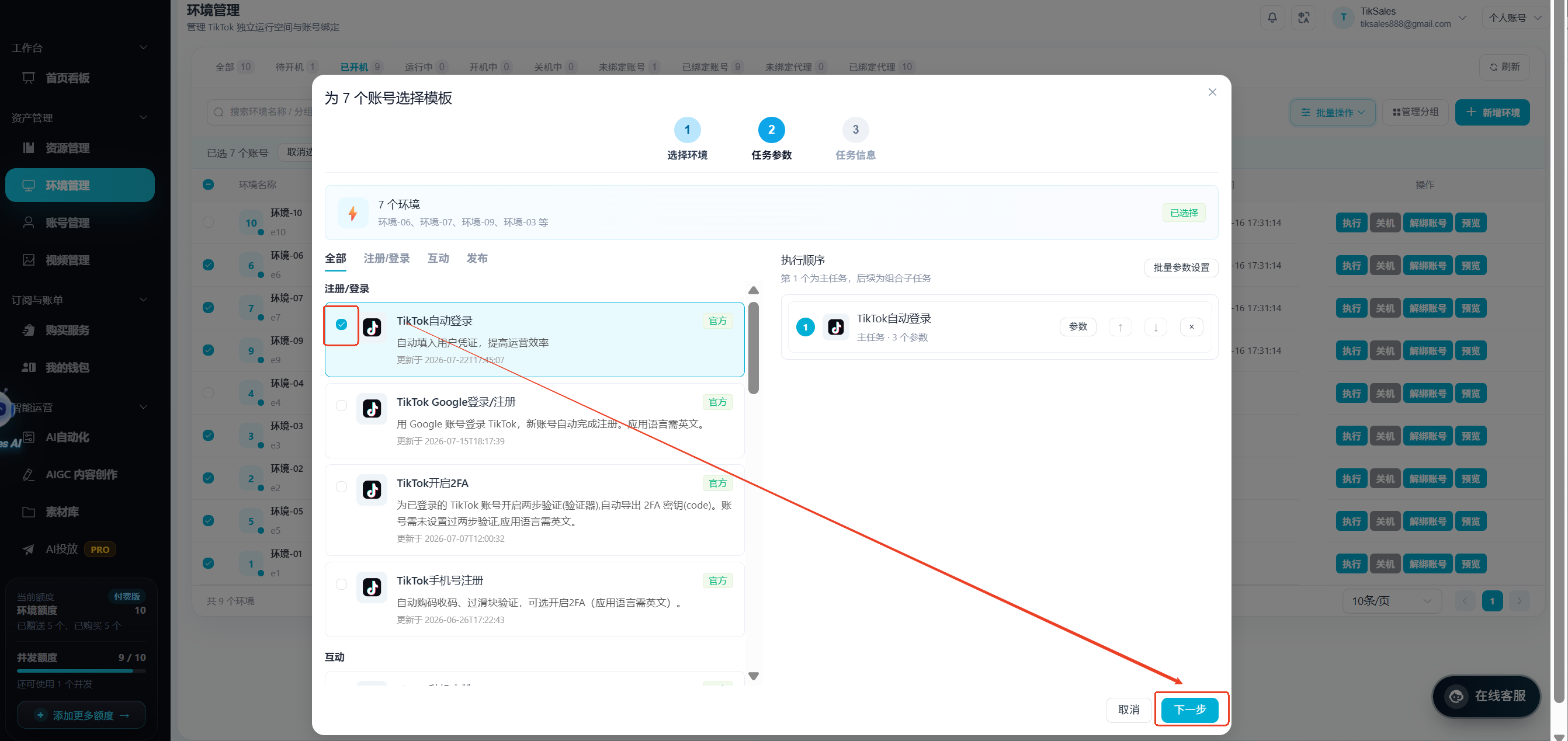Collapse the 资产管理 sidebar section
Screen dimensions: 1568x741
click(x=144, y=117)
